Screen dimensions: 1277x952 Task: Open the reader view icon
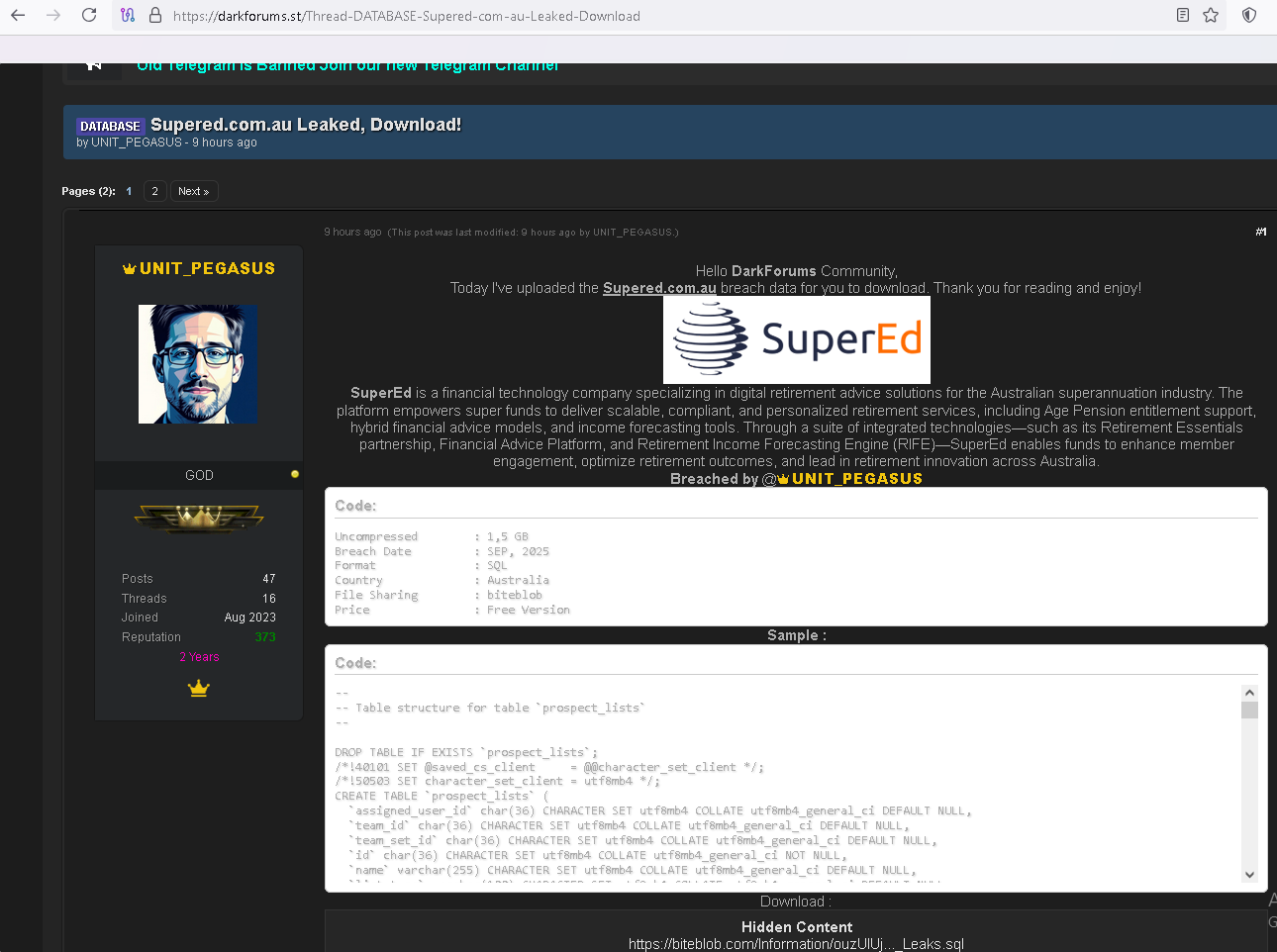(1182, 16)
